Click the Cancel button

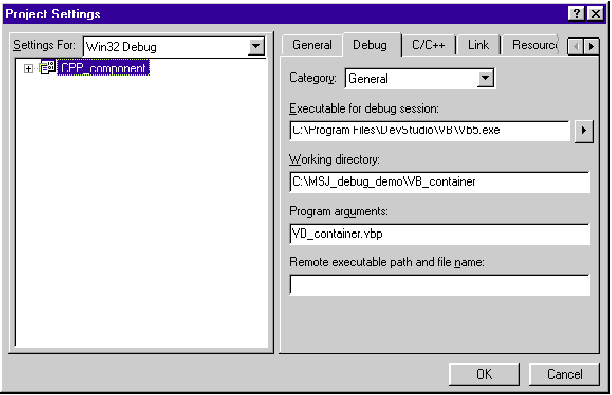(x=564, y=374)
